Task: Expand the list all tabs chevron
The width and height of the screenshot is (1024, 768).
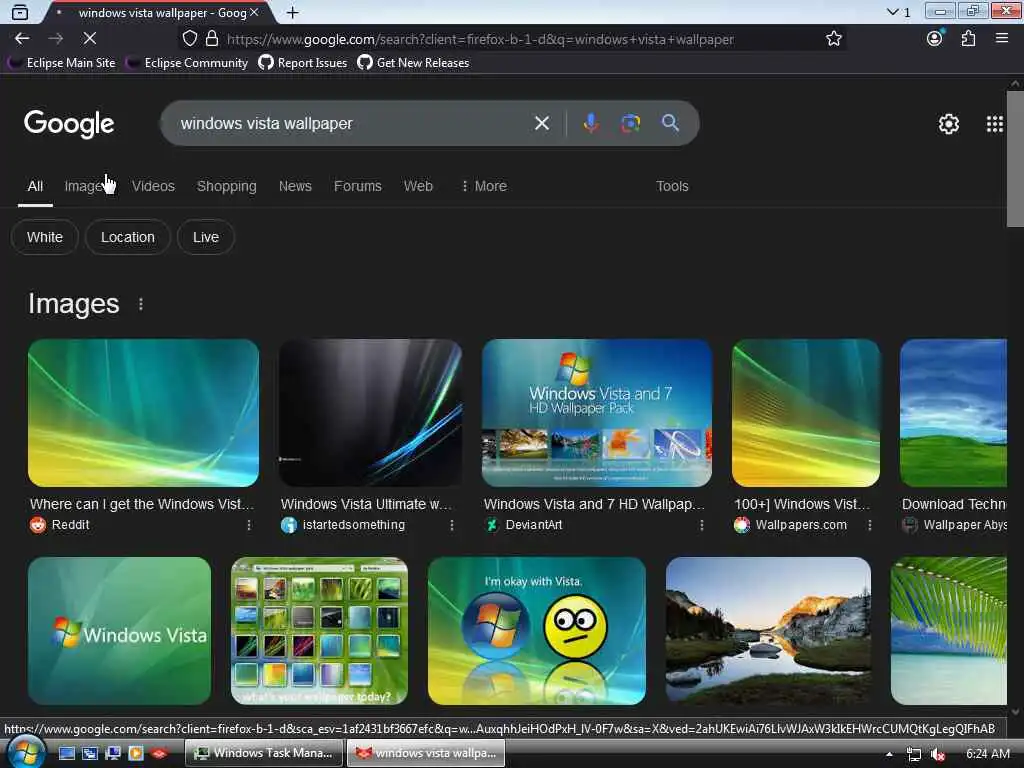Action: [x=893, y=12]
